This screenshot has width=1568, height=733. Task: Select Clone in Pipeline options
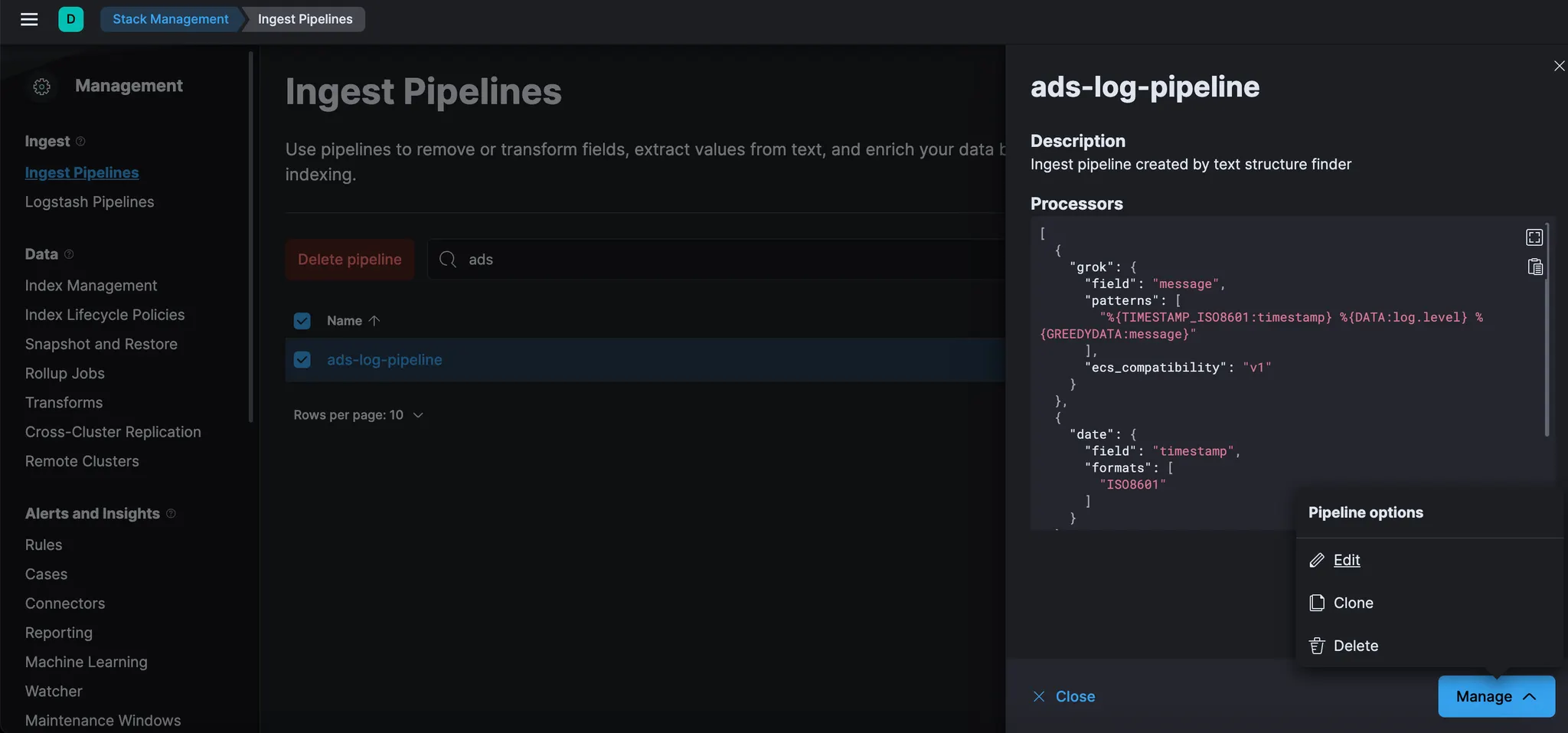[x=1353, y=603]
